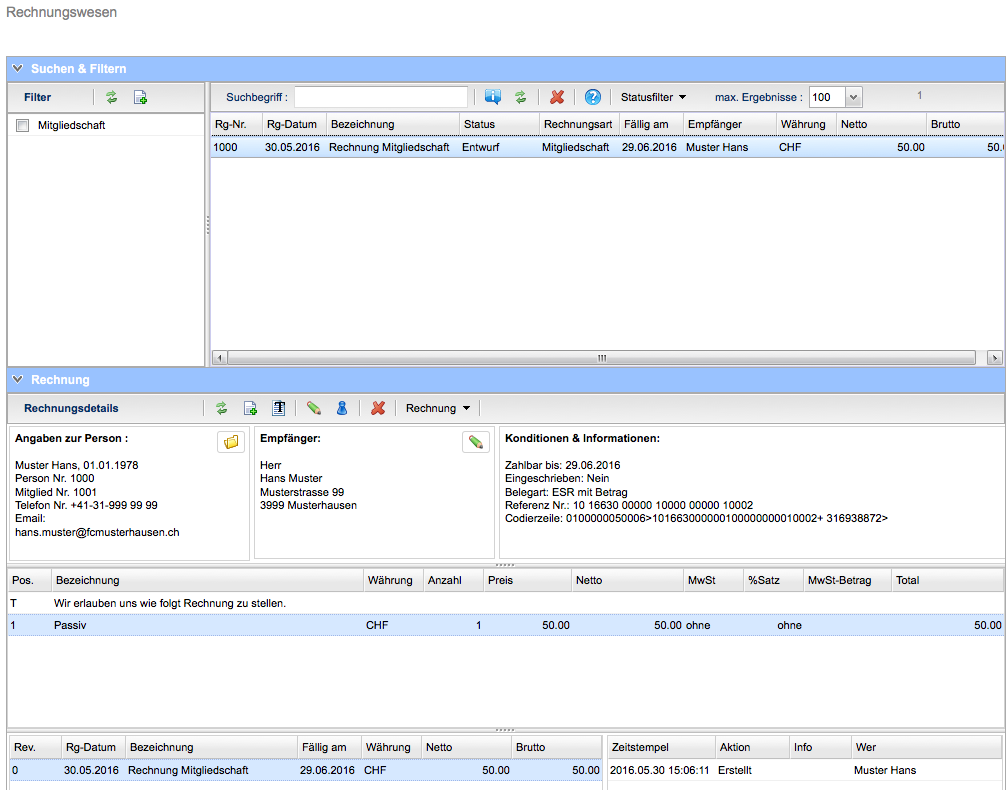Click the Rechnungswesen page title
The width and height of the screenshot is (1008, 790).
[62, 12]
